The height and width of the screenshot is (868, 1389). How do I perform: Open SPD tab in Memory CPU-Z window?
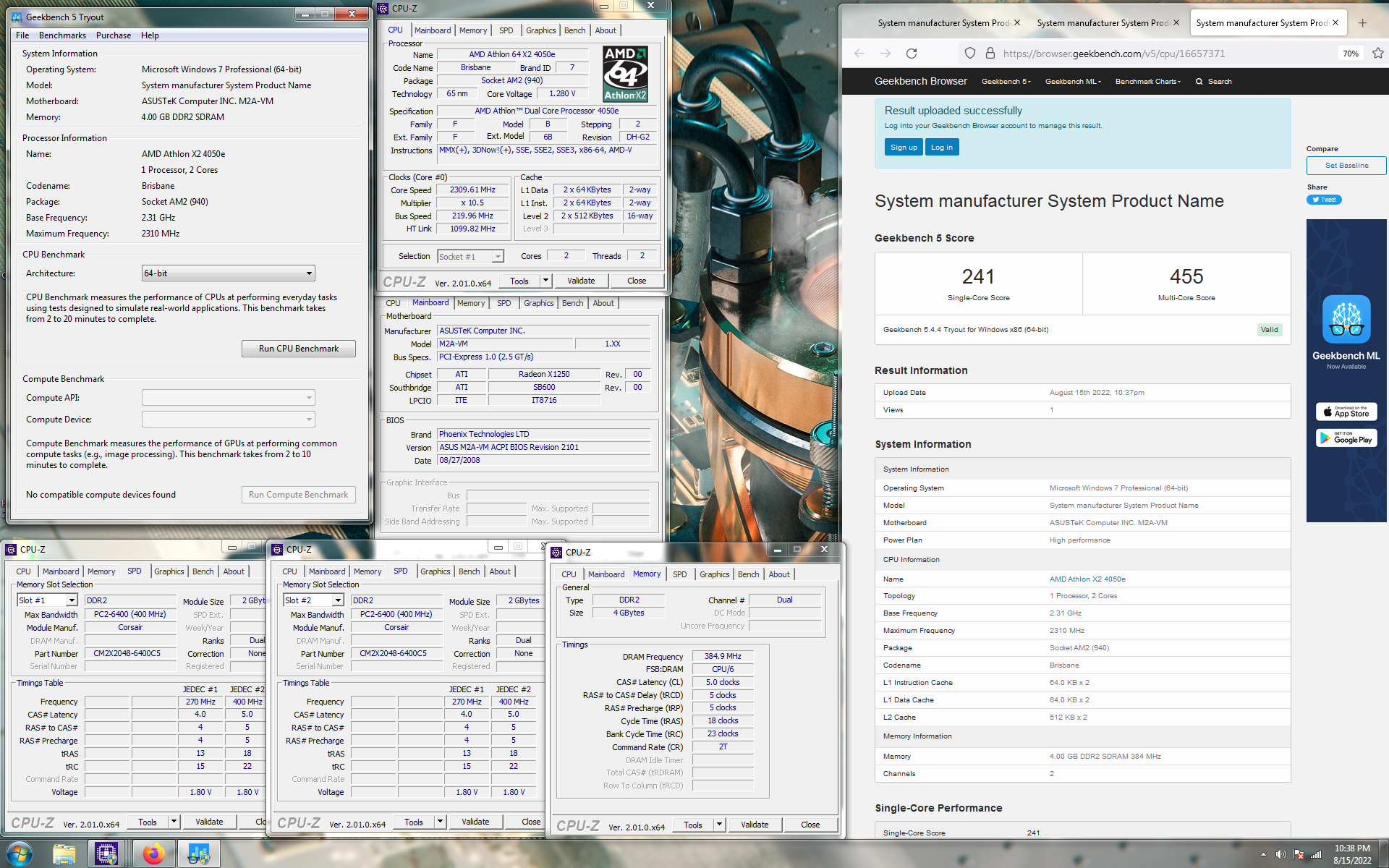pyautogui.click(x=680, y=574)
